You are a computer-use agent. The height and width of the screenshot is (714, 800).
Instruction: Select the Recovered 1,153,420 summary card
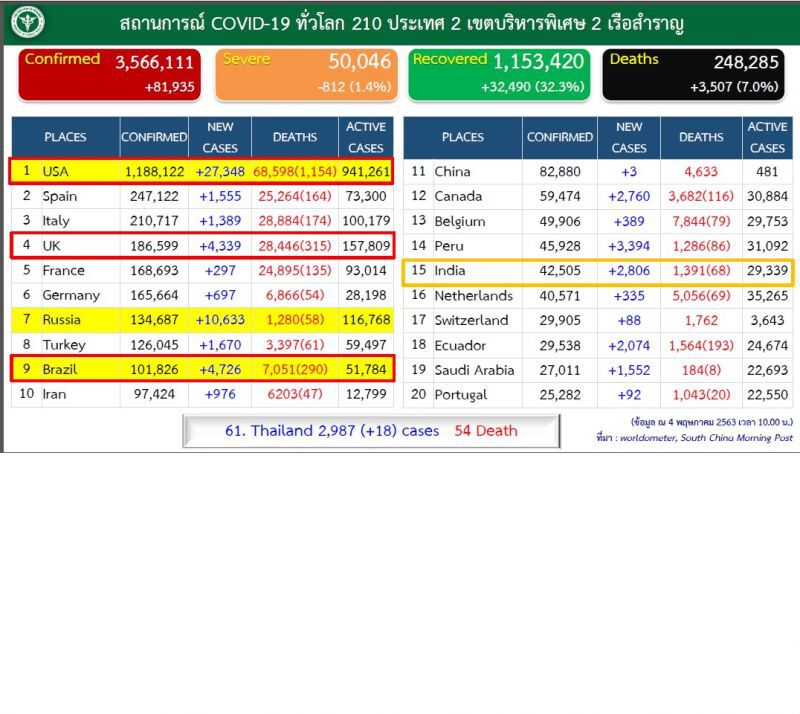(x=499, y=74)
